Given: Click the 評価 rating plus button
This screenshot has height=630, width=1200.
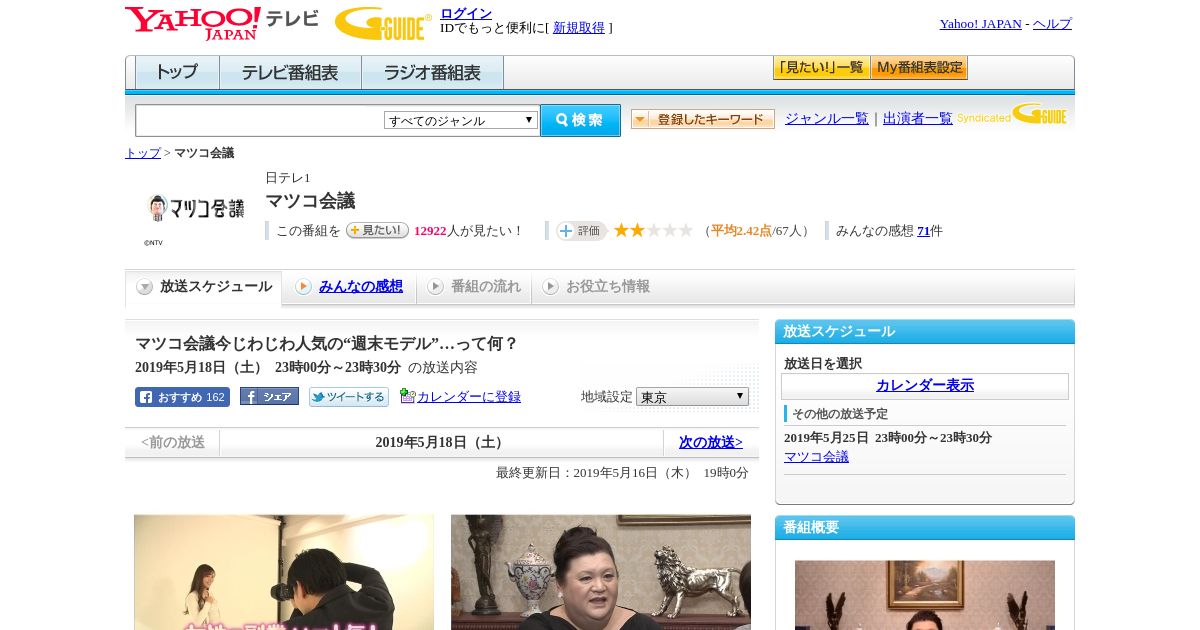Looking at the screenshot, I should (x=582, y=231).
